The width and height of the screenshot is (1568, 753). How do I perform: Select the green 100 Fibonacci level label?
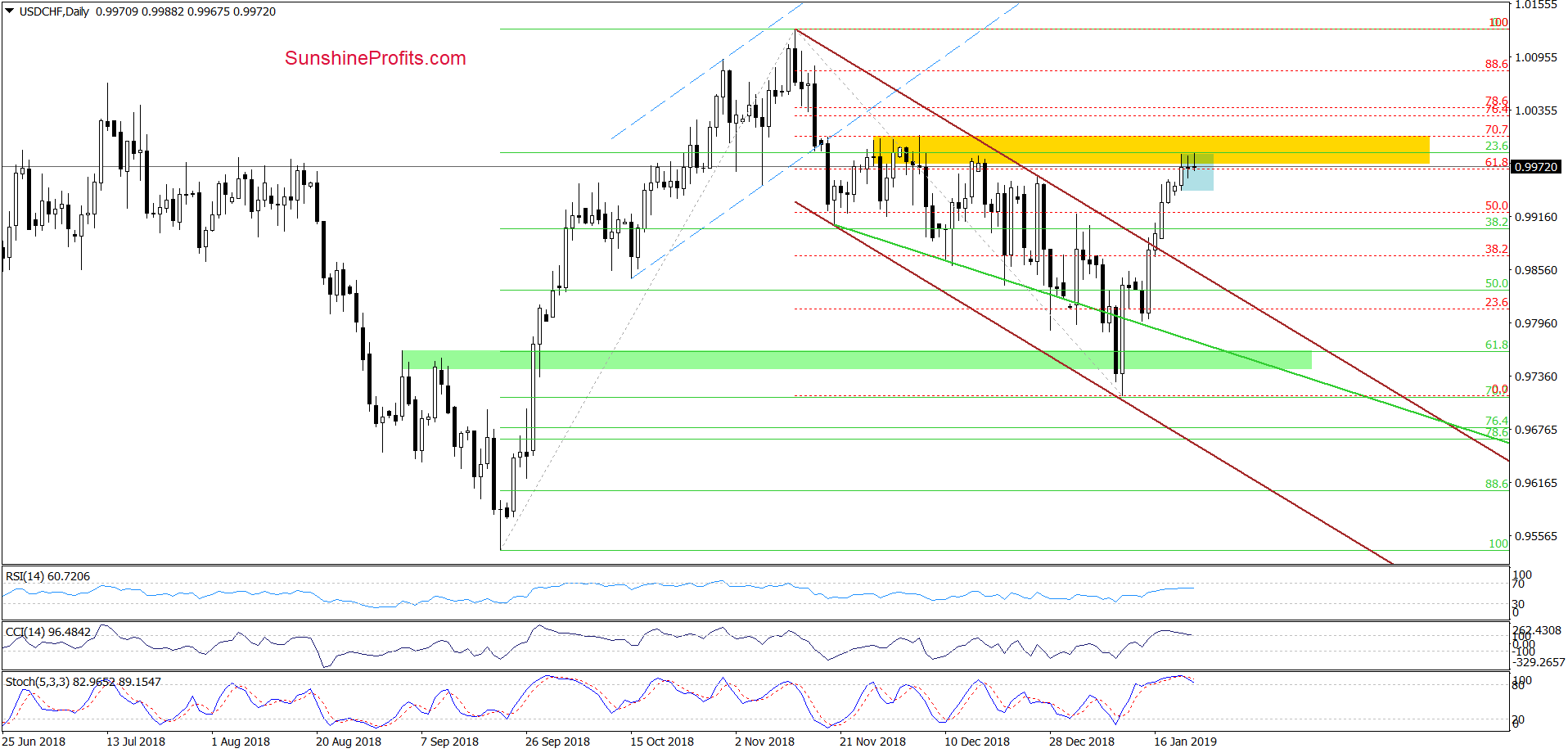pos(1498,543)
